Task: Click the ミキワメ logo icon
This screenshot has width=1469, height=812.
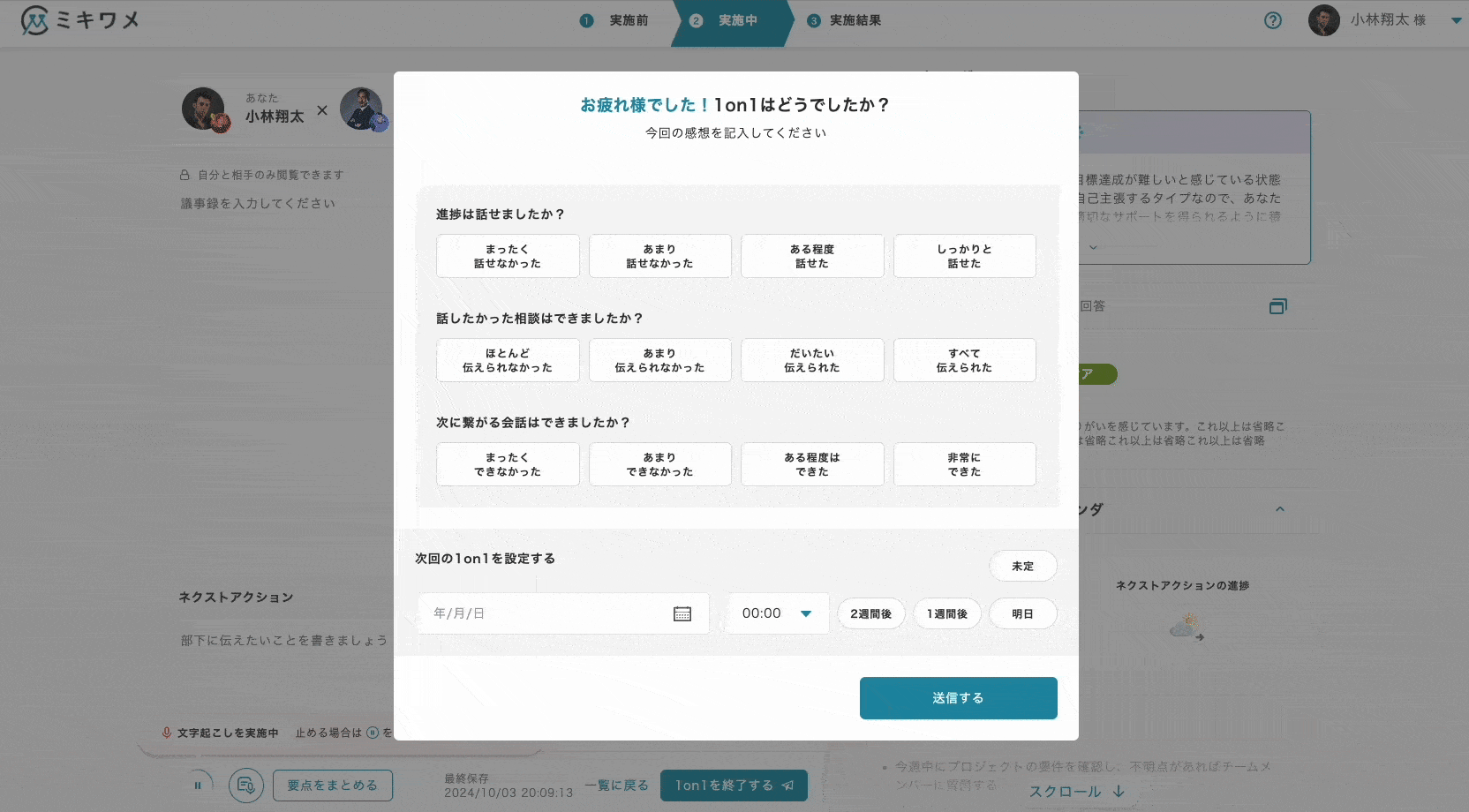Action: pos(34,20)
